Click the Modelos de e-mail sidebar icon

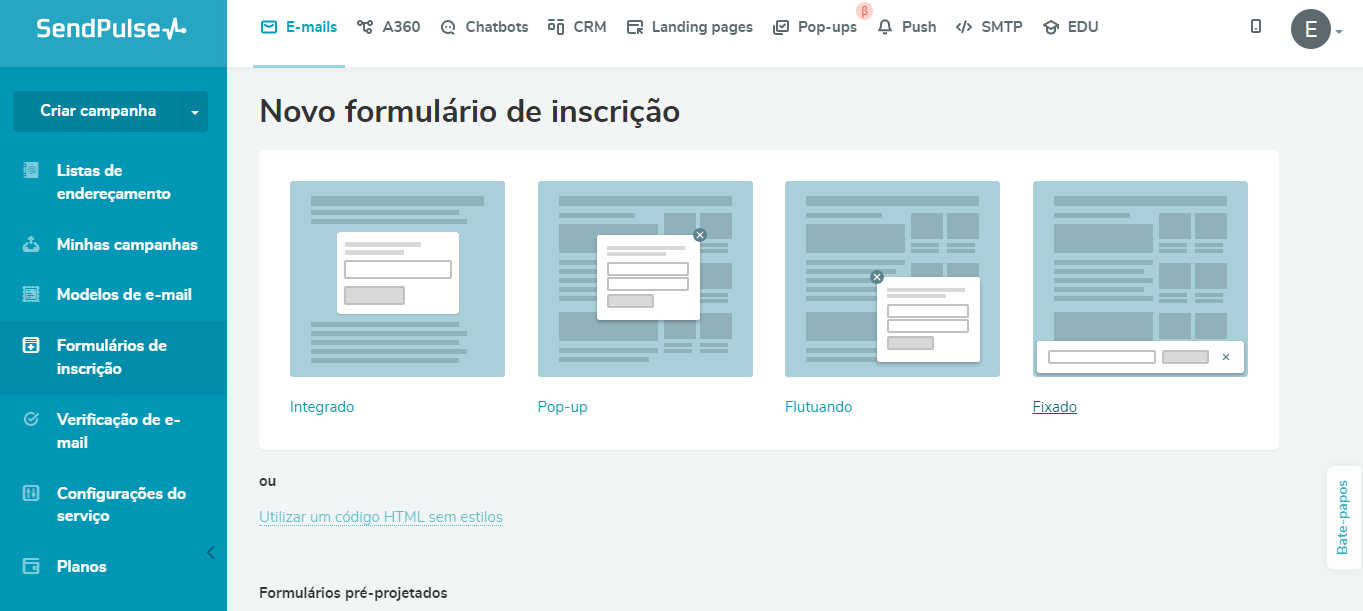pyautogui.click(x=31, y=294)
